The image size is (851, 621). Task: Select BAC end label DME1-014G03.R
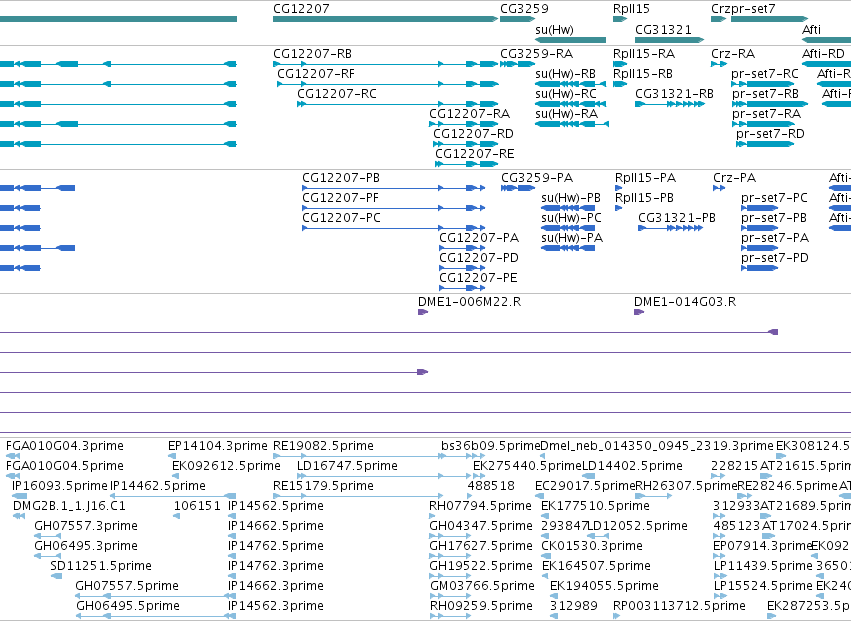click(x=685, y=302)
